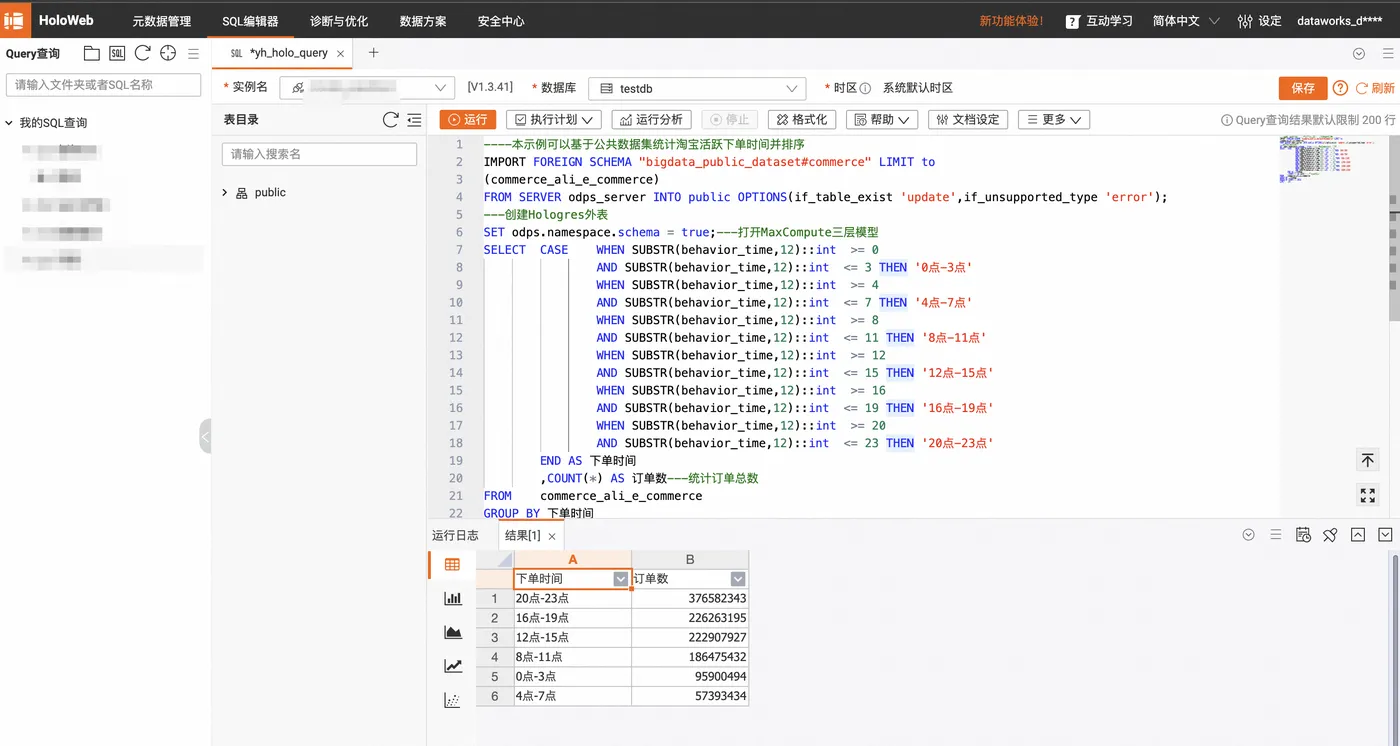1400x746 pixels.
Task: Switch results to scatter plot view
Action: coord(452,700)
